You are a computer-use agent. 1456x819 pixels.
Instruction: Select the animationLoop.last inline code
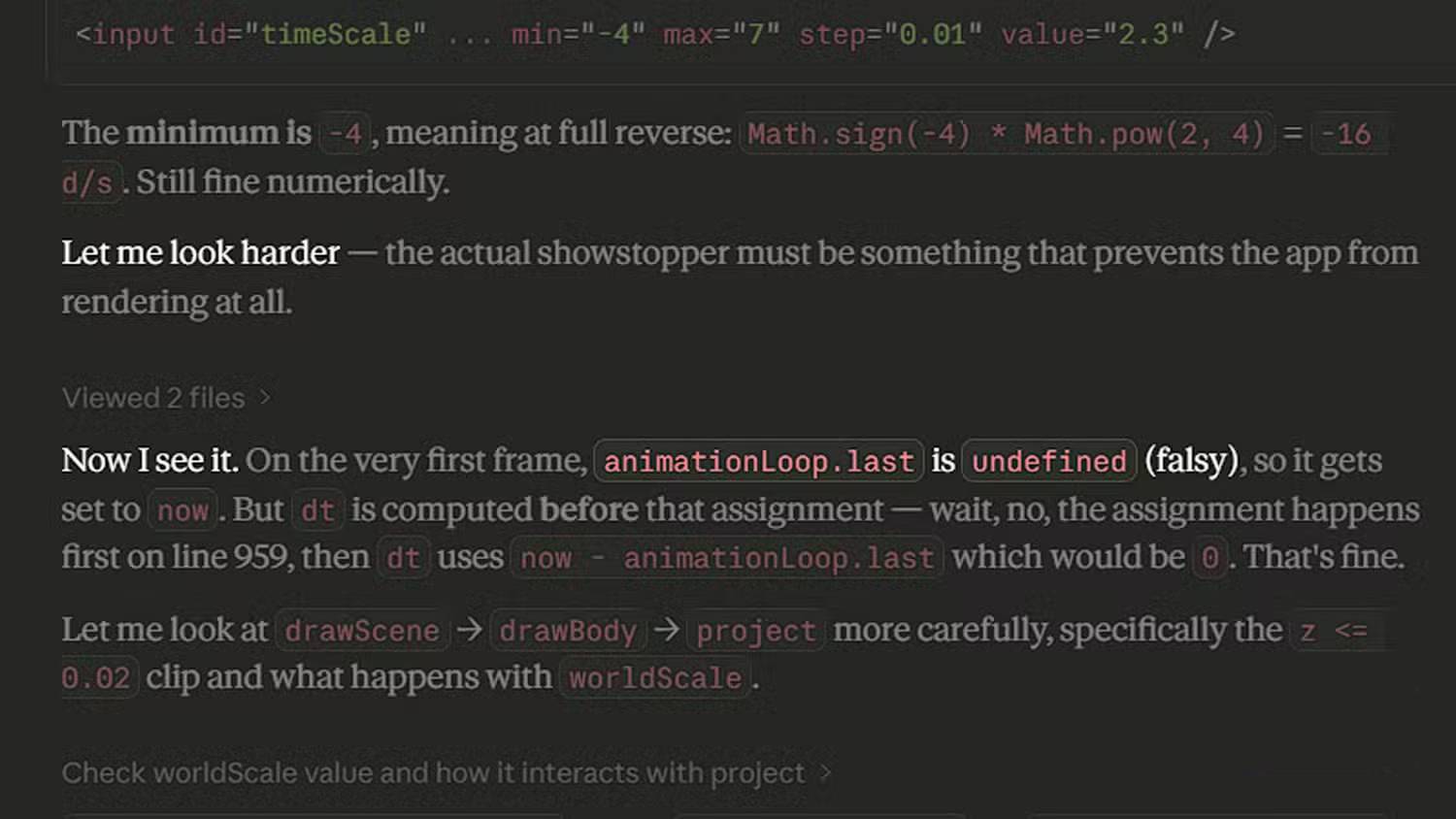point(758,461)
